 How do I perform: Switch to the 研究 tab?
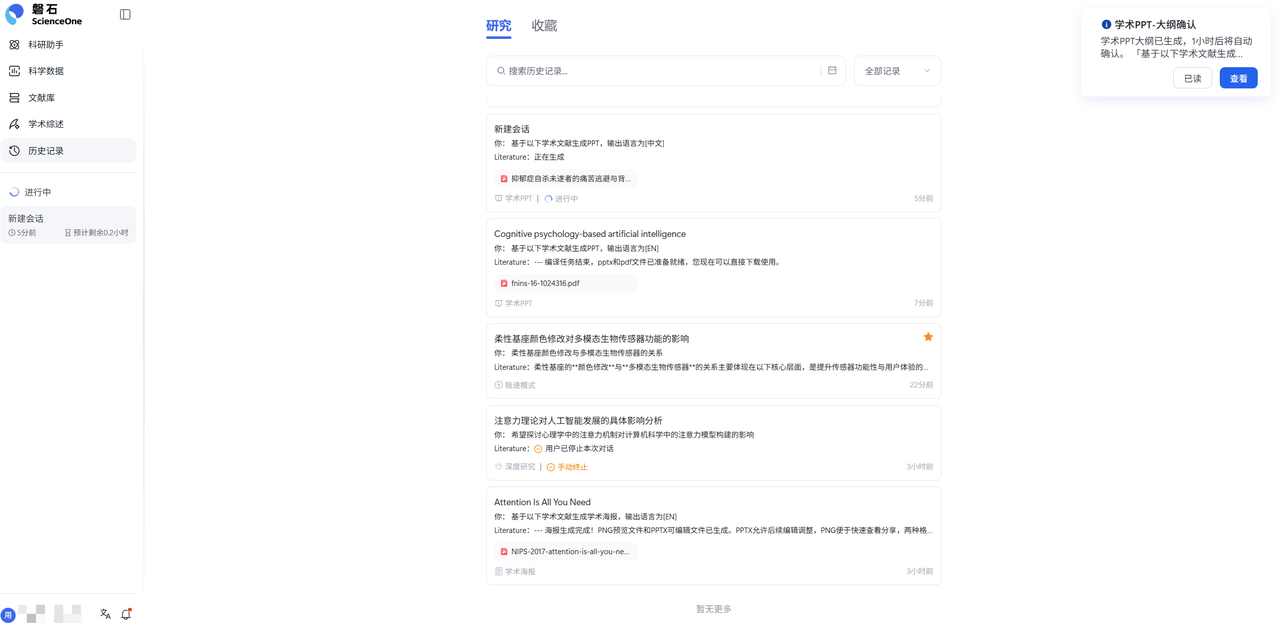(x=498, y=25)
